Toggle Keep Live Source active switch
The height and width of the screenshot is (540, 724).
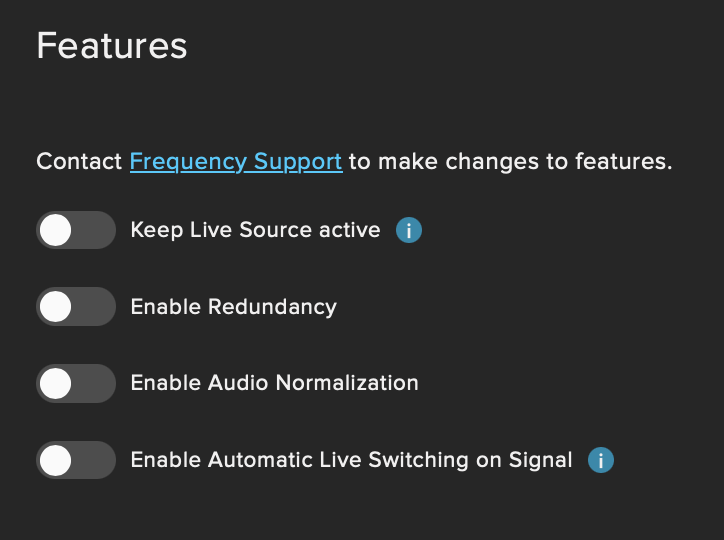point(76,230)
